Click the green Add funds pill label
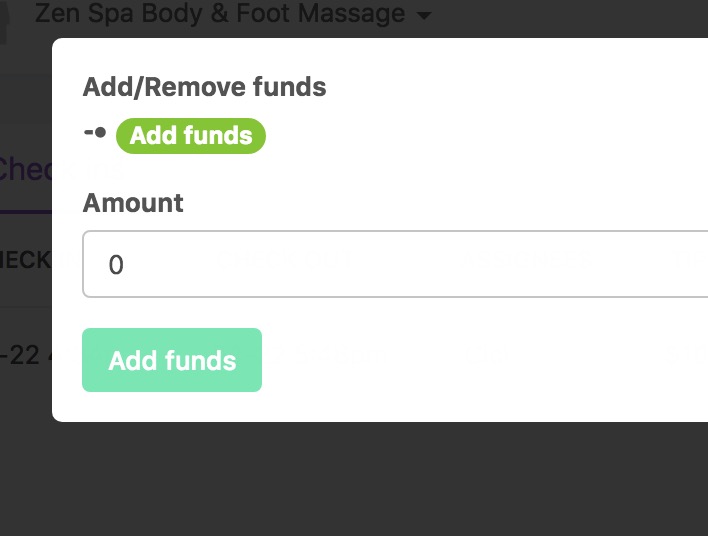The height and width of the screenshot is (536, 708). (x=191, y=136)
